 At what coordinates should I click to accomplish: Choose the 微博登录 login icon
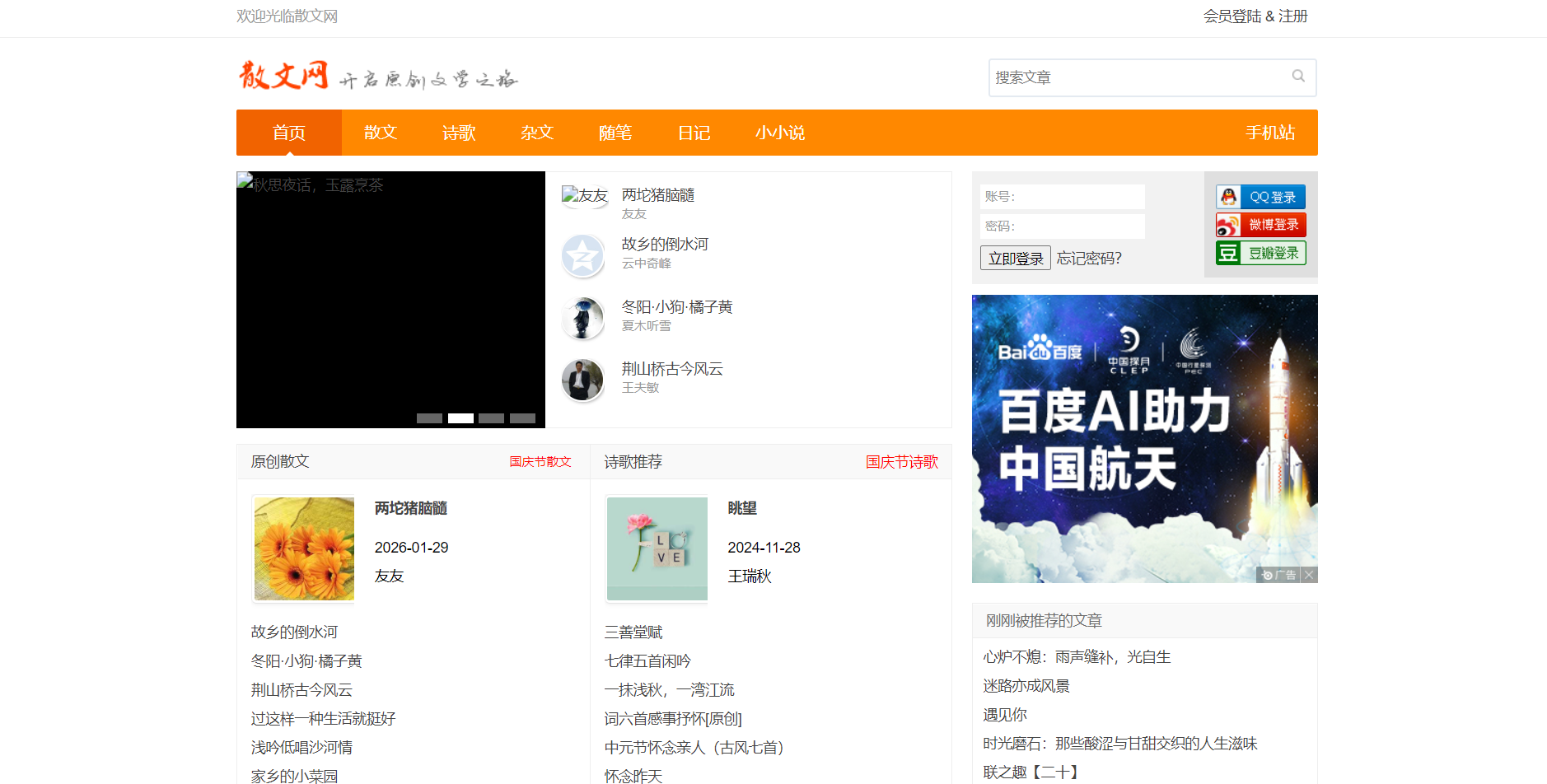(1260, 225)
